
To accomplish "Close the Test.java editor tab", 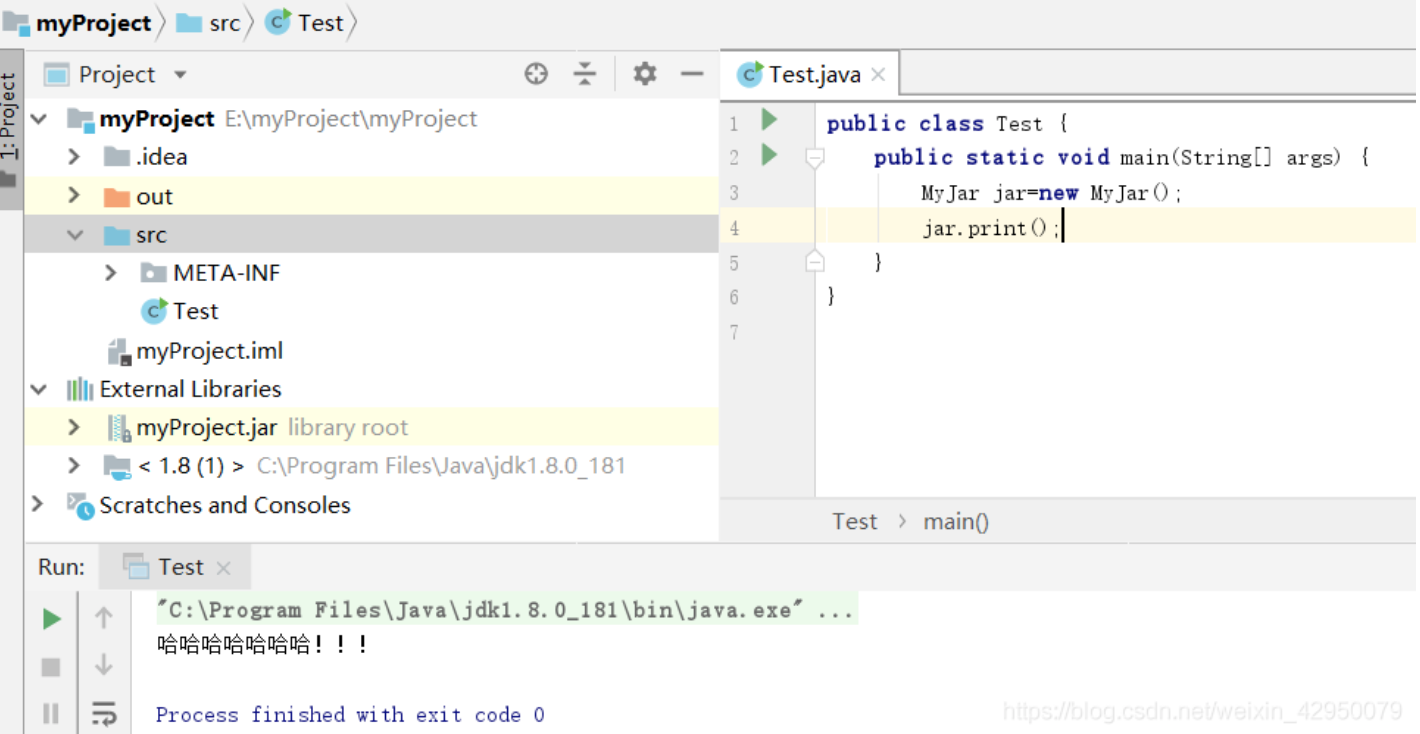I will pyautogui.click(x=878, y=74).
